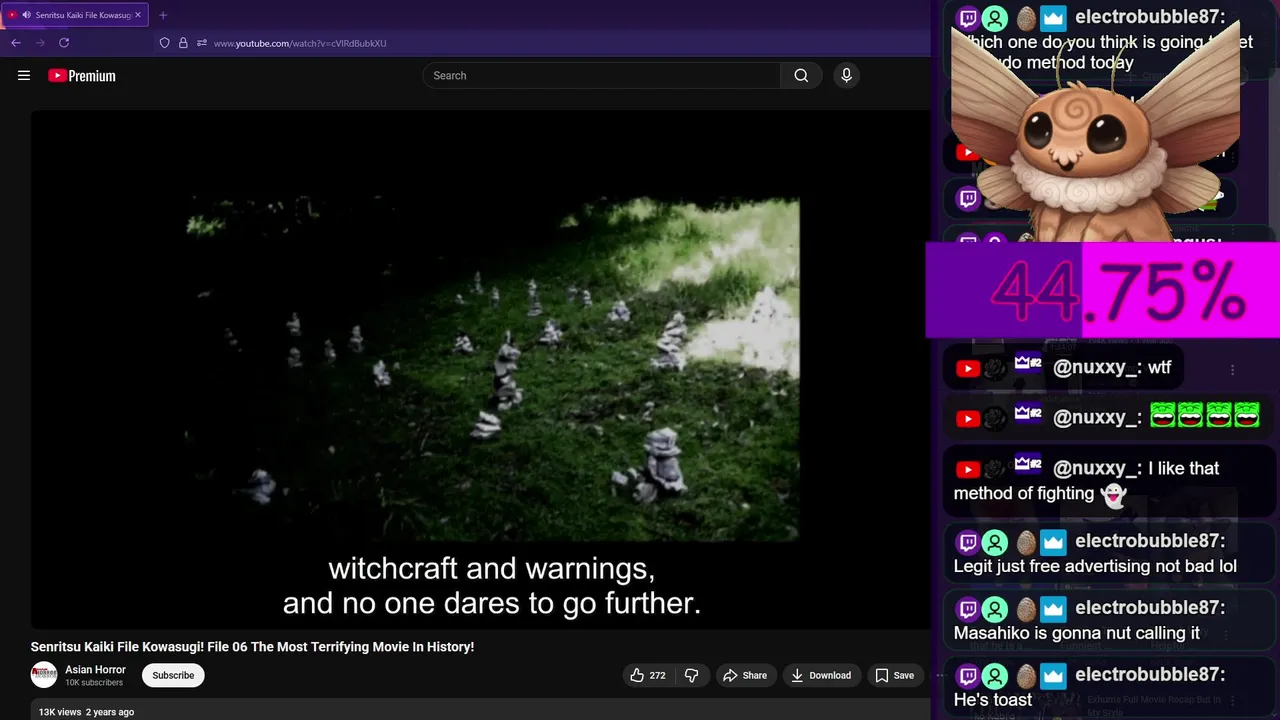Open site shield tracking protection icon
This screenshot has width=1280, height=720.
click(x=165, y=43)
